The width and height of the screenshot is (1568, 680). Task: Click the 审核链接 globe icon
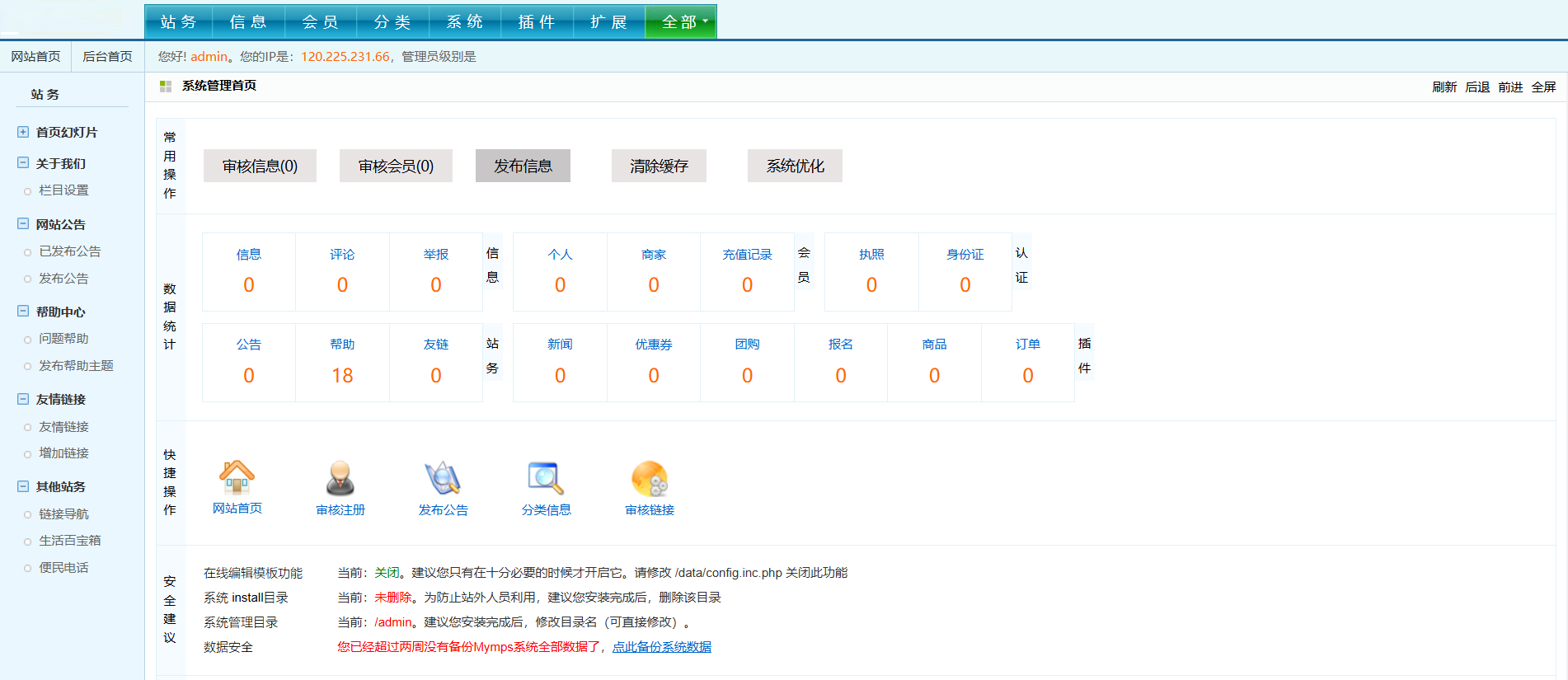pos(650,478)
